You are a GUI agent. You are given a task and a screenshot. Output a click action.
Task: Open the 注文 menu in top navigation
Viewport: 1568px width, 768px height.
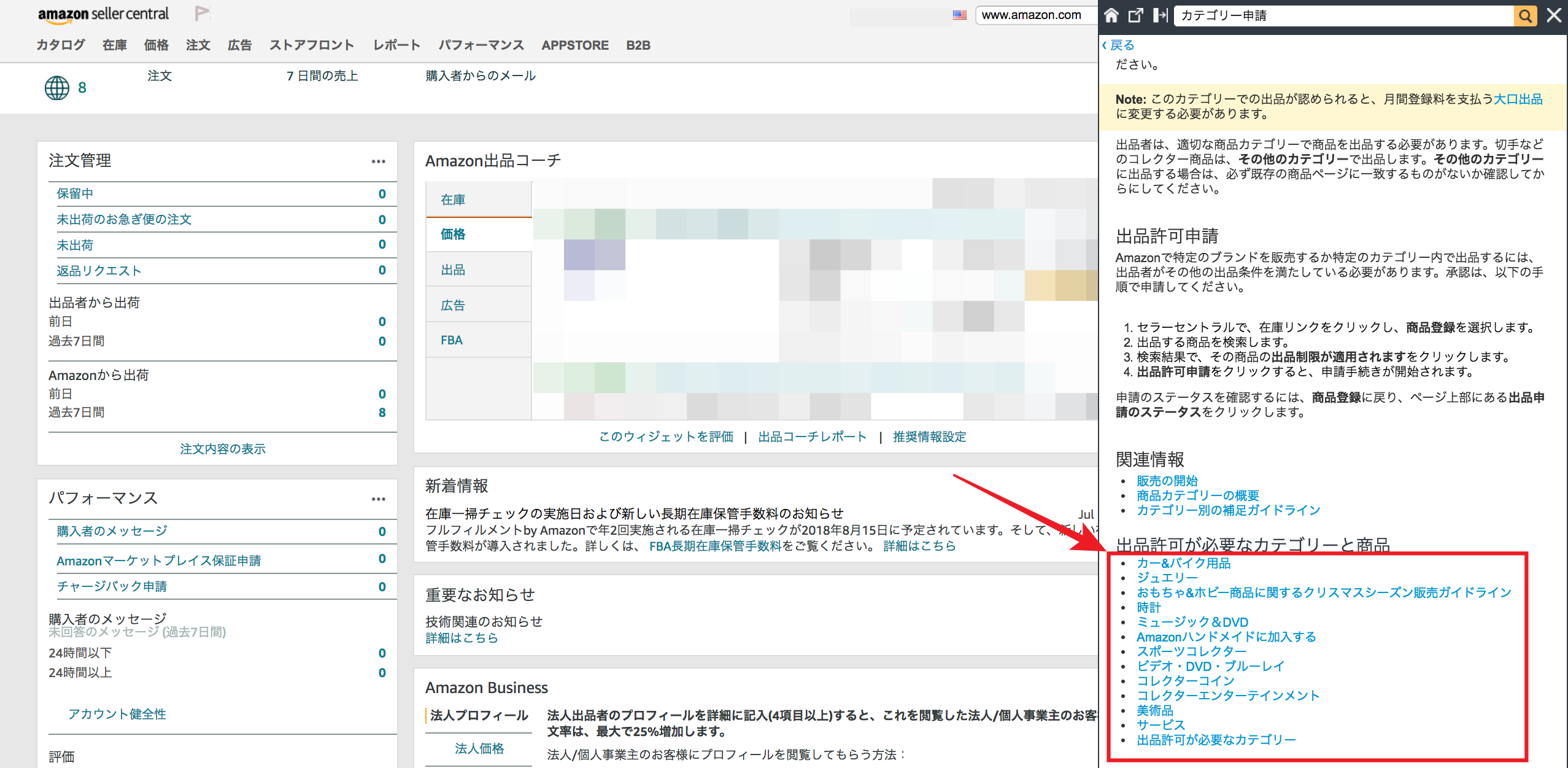tap(198, 45)
